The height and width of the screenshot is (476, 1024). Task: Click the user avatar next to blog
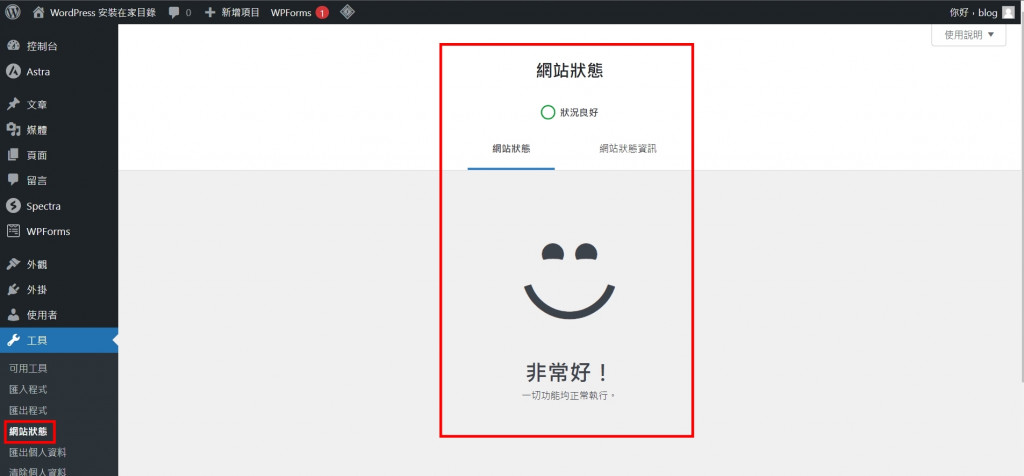[x=1008, y=12]
